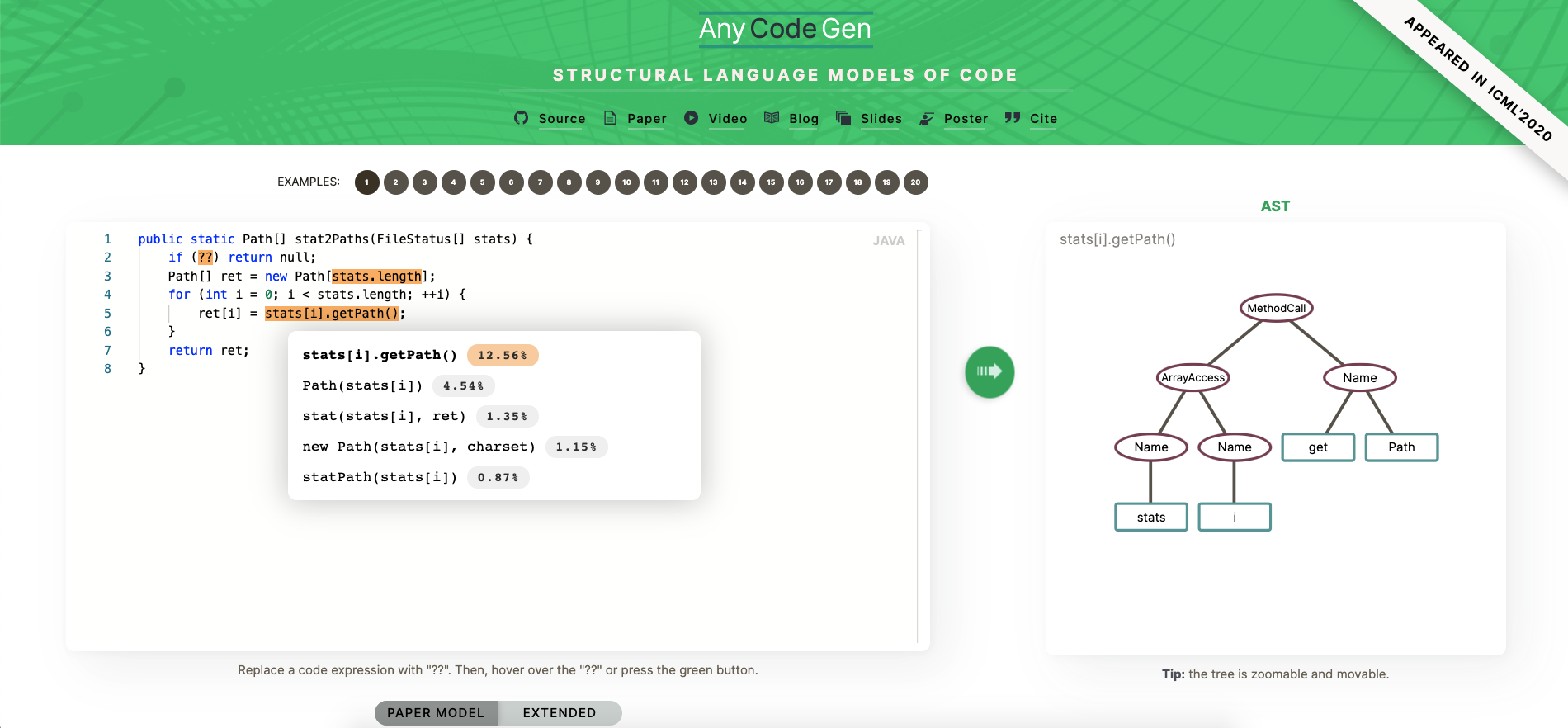Choose prediction stats[i].getPath() 12.56%

[x=419, y=355]
